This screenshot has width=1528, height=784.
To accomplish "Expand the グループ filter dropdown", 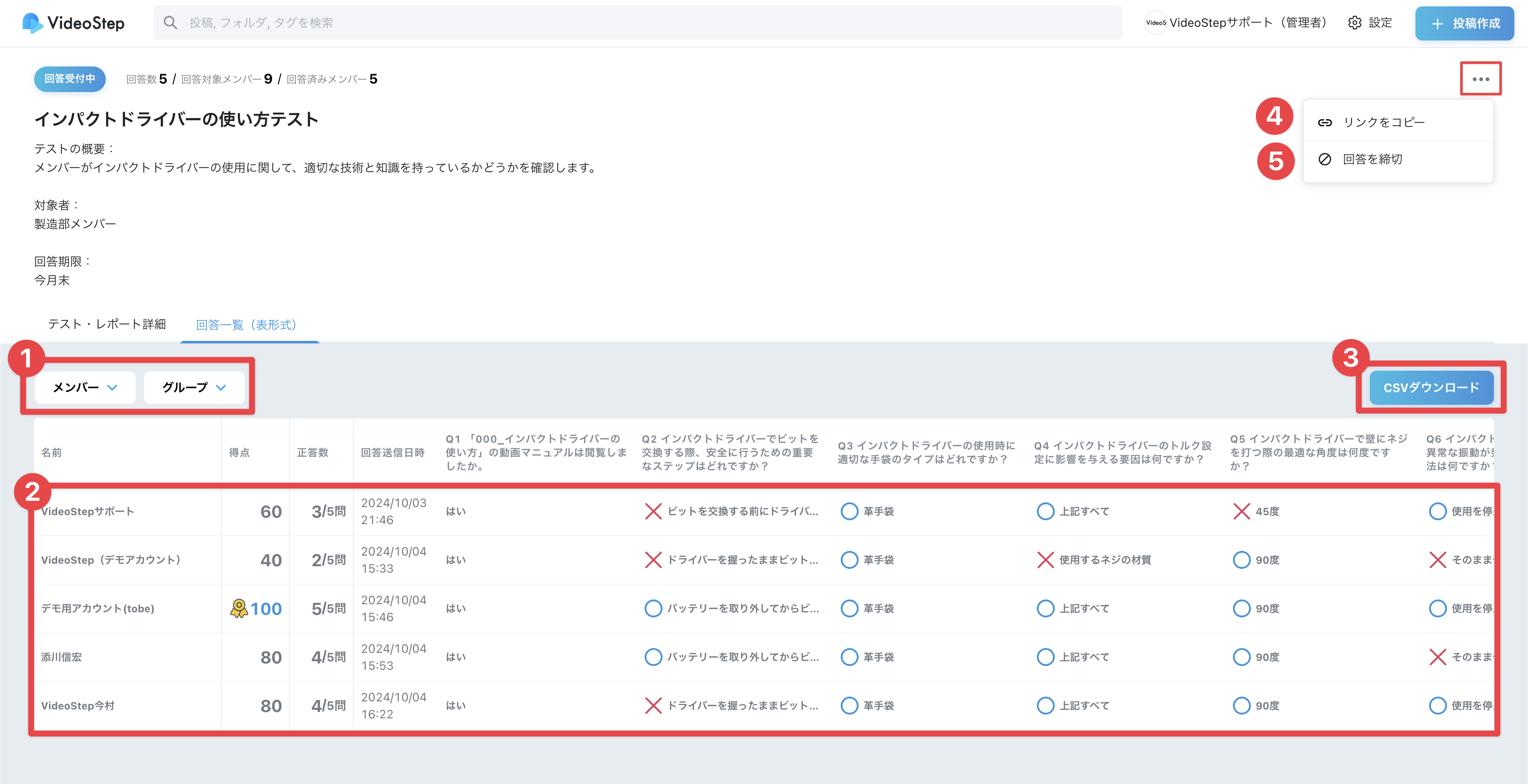I will coord(194,388).
